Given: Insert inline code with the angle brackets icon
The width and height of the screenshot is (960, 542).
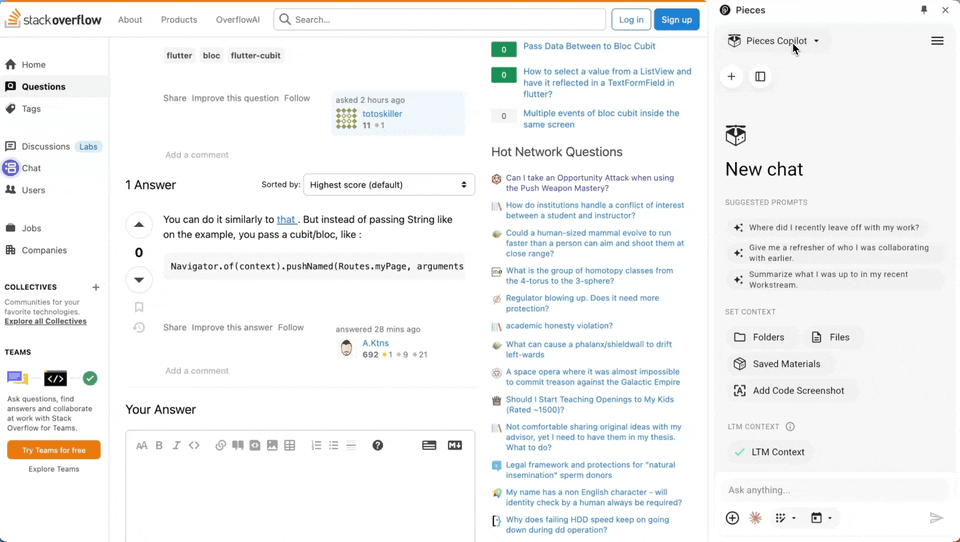Looking at the screenshot, I should click(x=194, y=445).
